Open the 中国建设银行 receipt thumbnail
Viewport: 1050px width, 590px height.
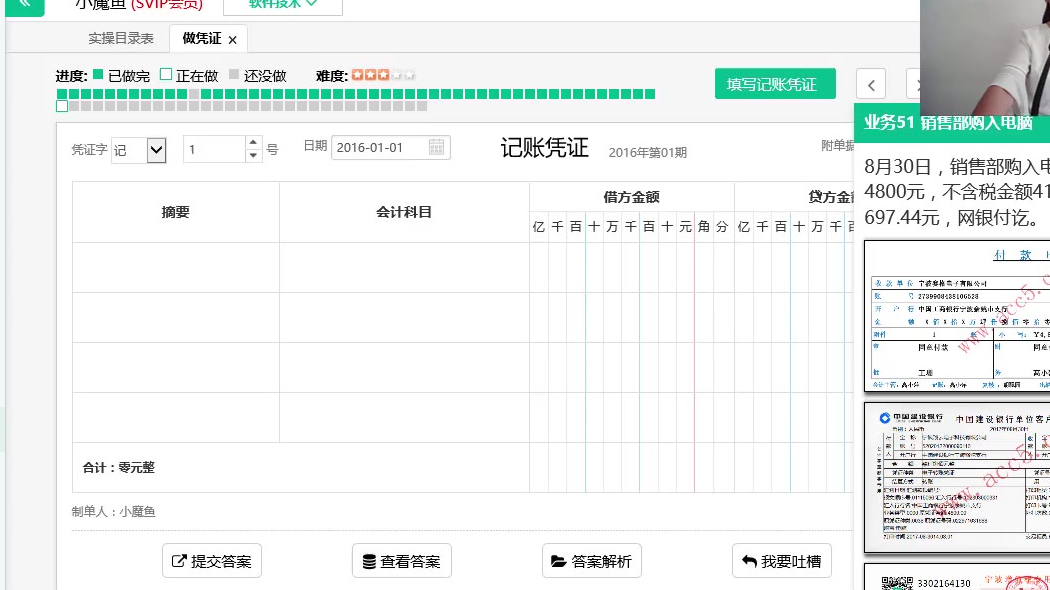[x=957, y=477]
